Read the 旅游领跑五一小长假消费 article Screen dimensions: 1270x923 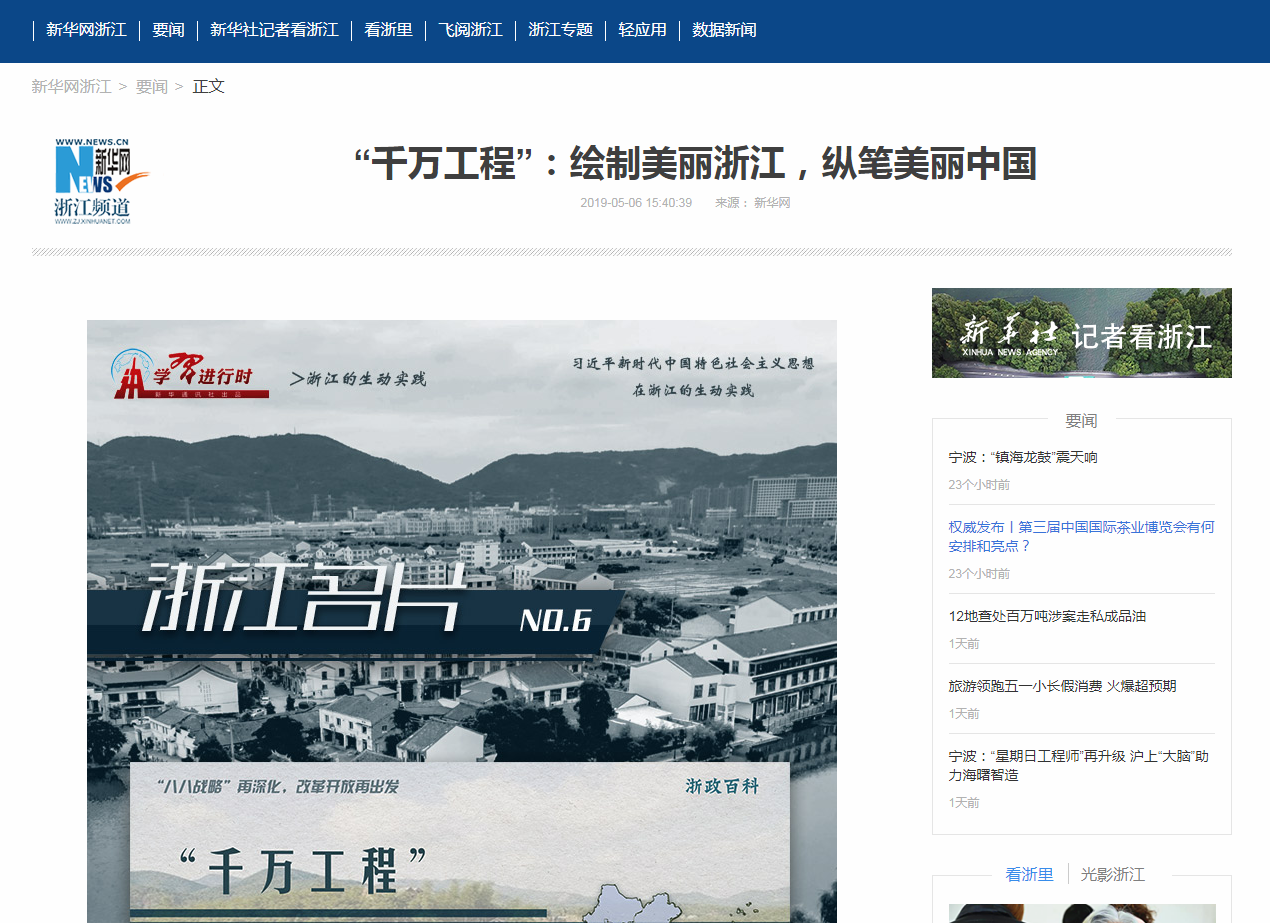(x=1062, y=686)
